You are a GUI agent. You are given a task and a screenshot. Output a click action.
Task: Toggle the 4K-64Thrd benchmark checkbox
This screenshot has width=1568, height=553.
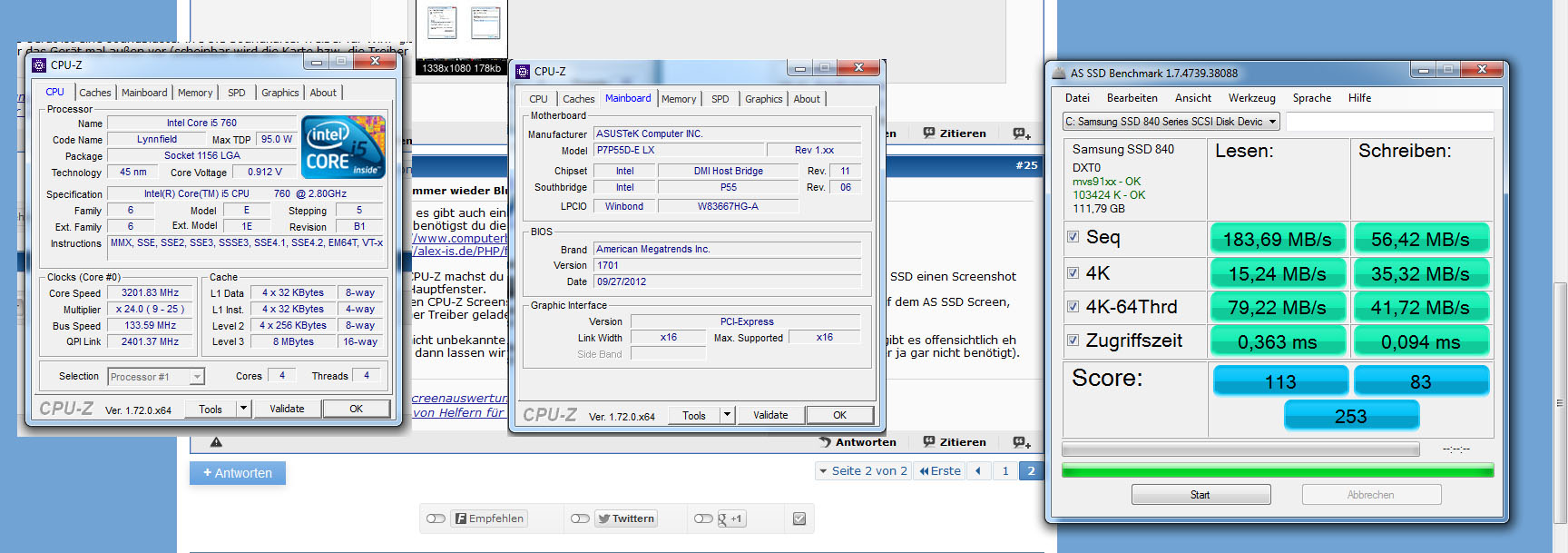point(1073,307)
